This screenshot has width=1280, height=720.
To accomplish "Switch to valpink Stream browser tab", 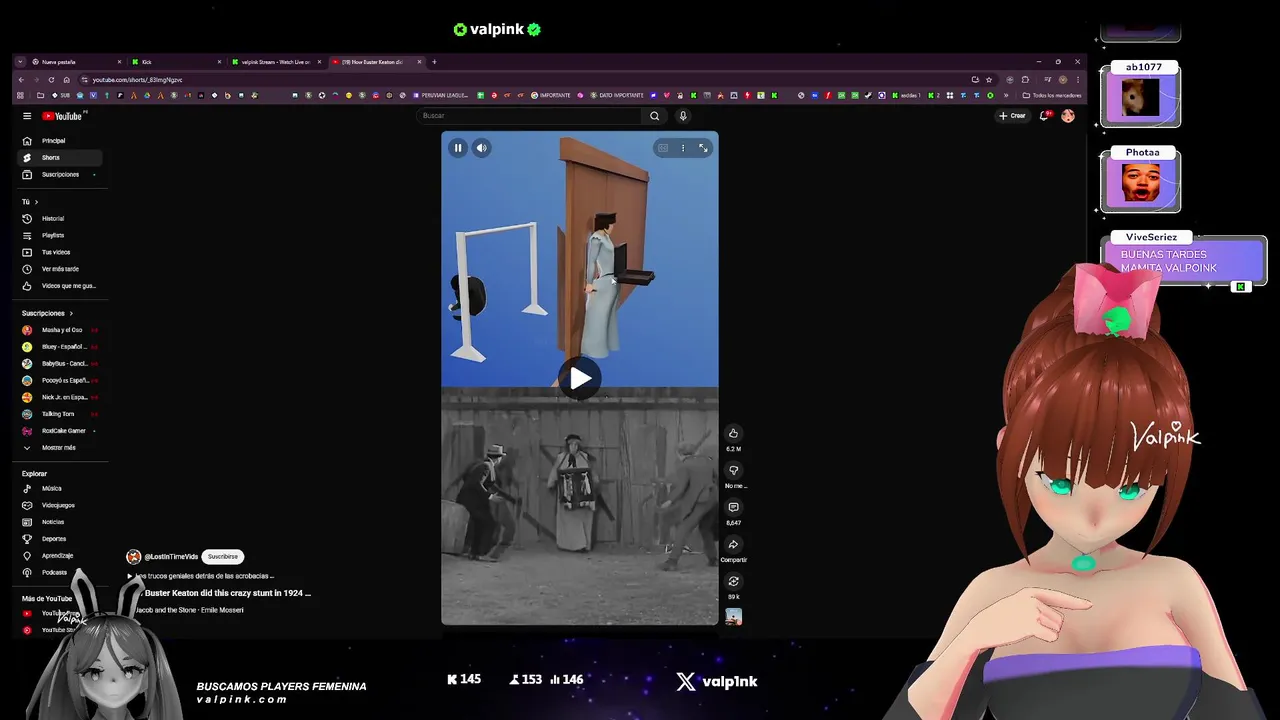I will click(x=275, y=62).
